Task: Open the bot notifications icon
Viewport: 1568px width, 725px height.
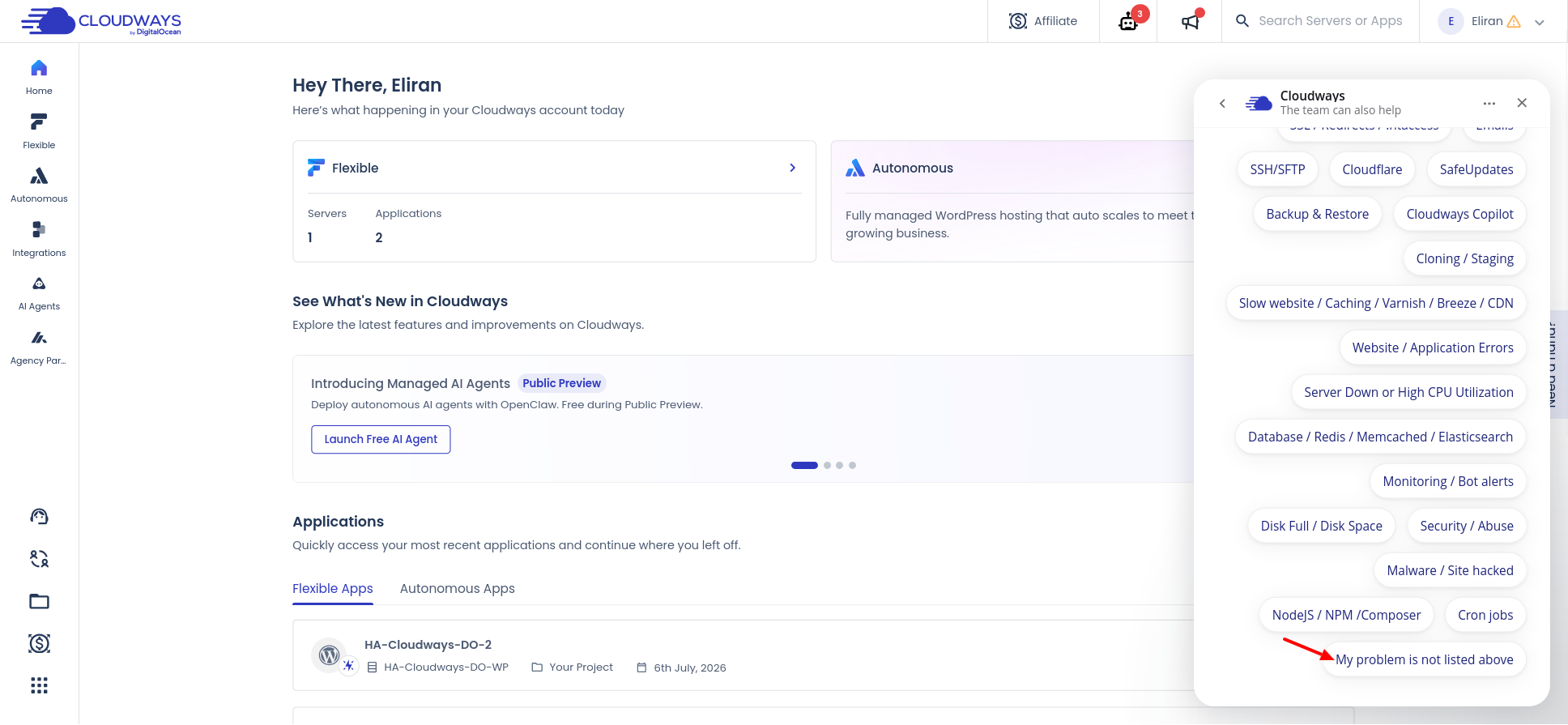Action: tap(1129, 21)
